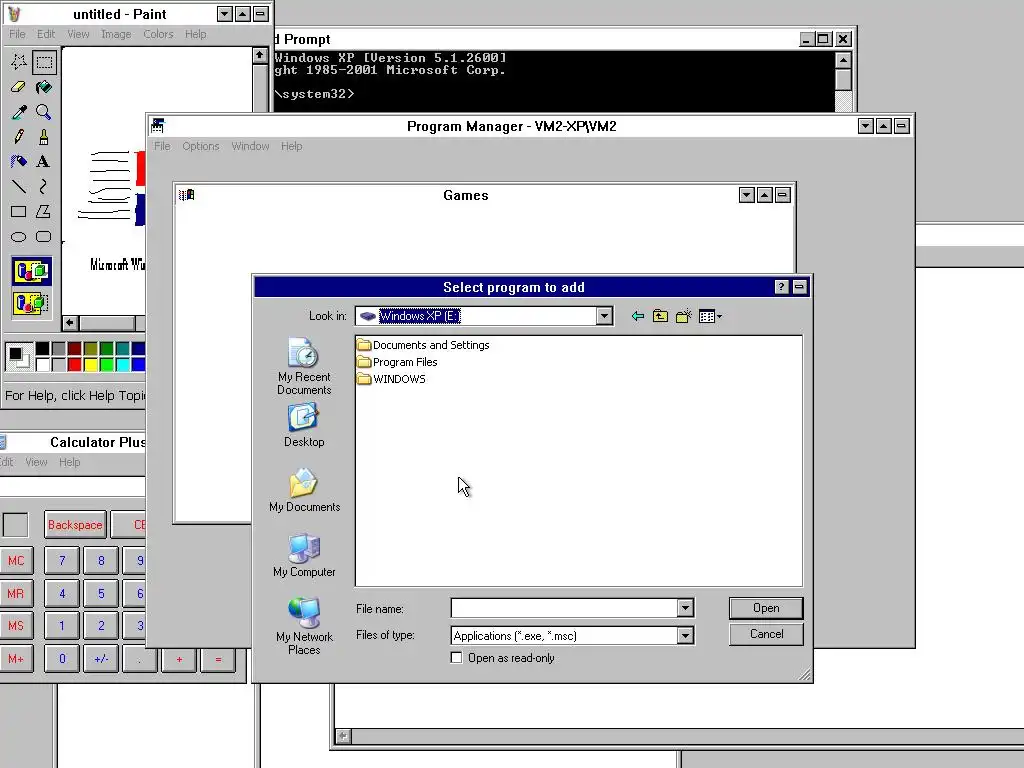Expand the File name dropdown arrow
The height and width of the screenshot is (768, 1024).
coord(684,608)
